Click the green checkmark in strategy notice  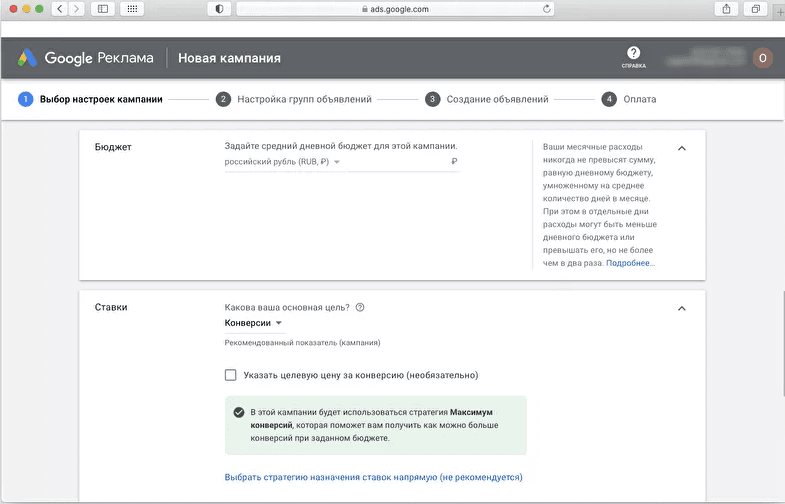coord(239,412)
